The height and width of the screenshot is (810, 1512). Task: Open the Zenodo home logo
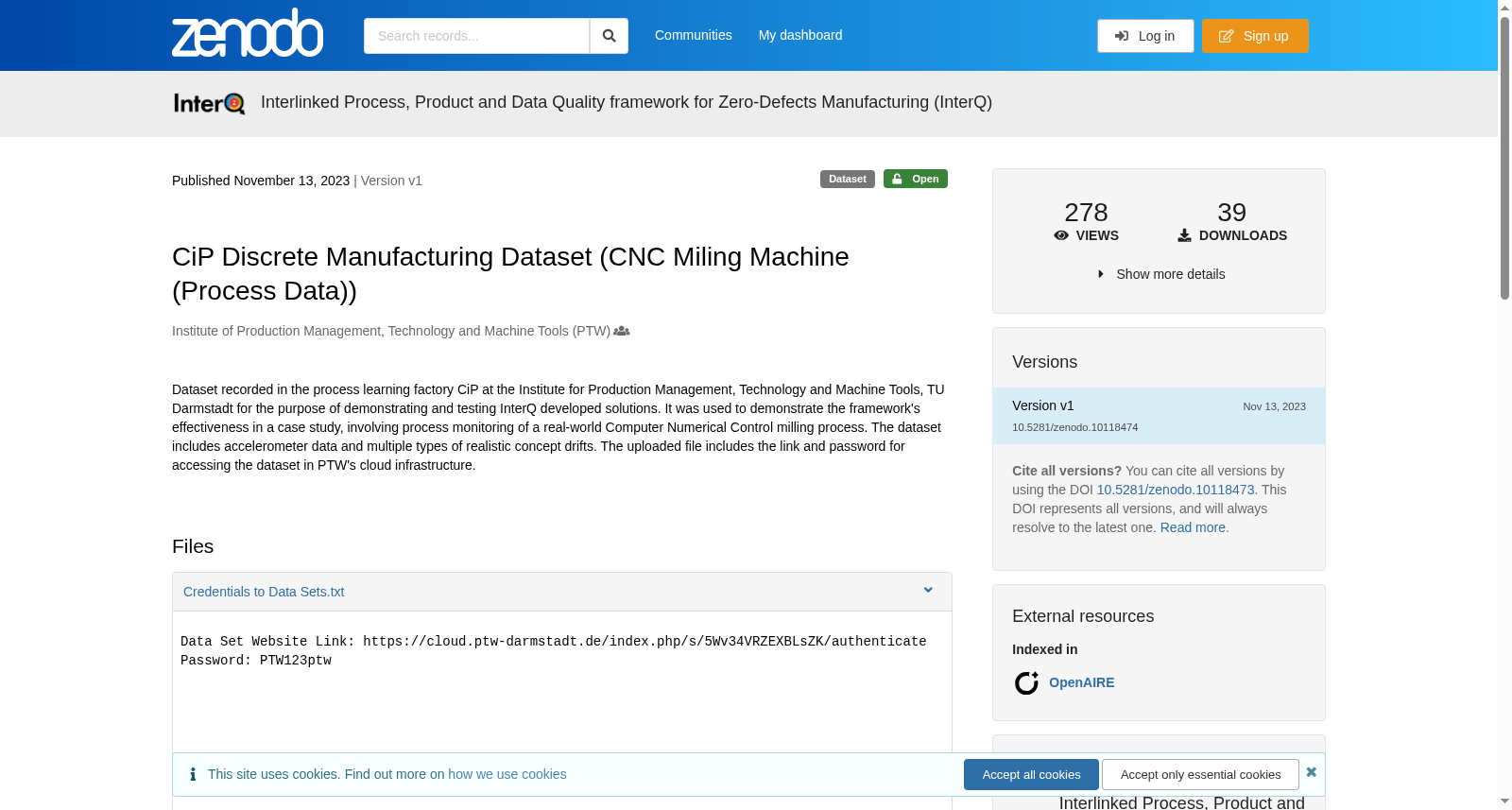[x=248, y=33]
